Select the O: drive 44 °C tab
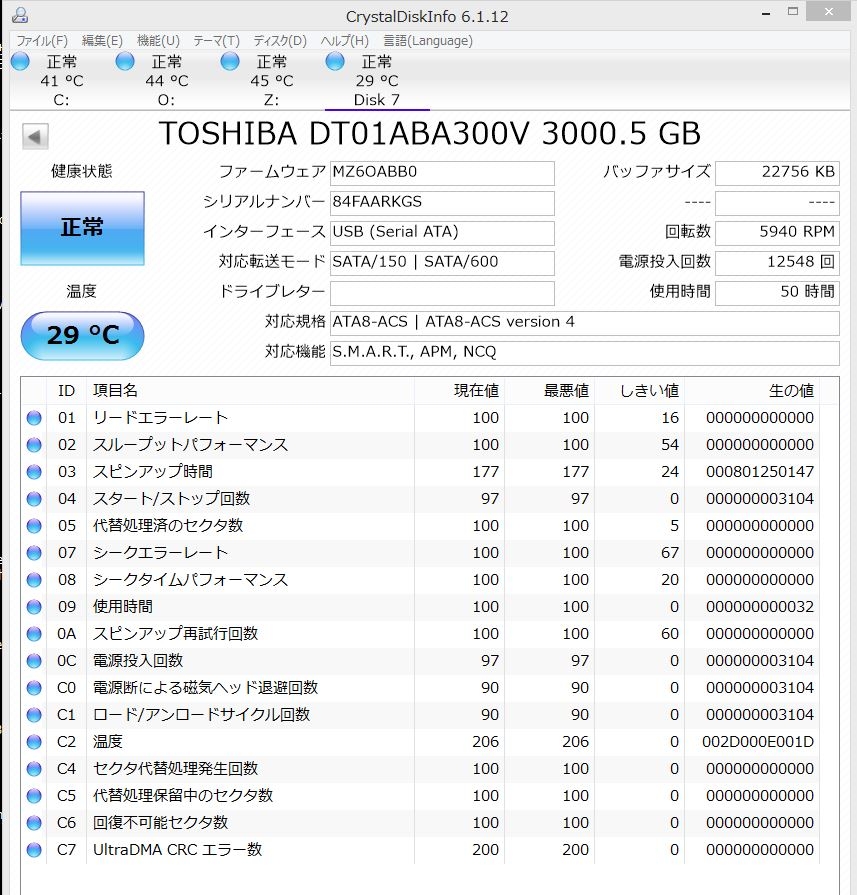This screenshot has height=895, width=857. coord(167,80)
